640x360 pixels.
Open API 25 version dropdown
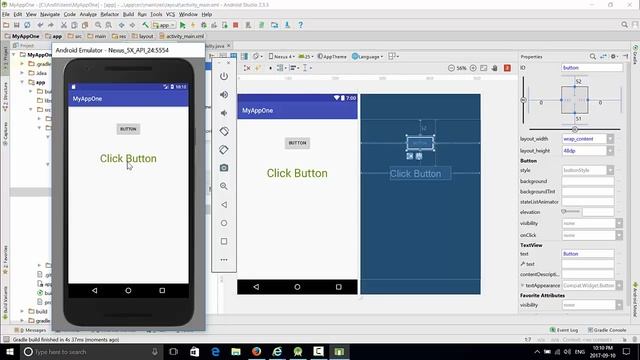click(x=306, y=56)
